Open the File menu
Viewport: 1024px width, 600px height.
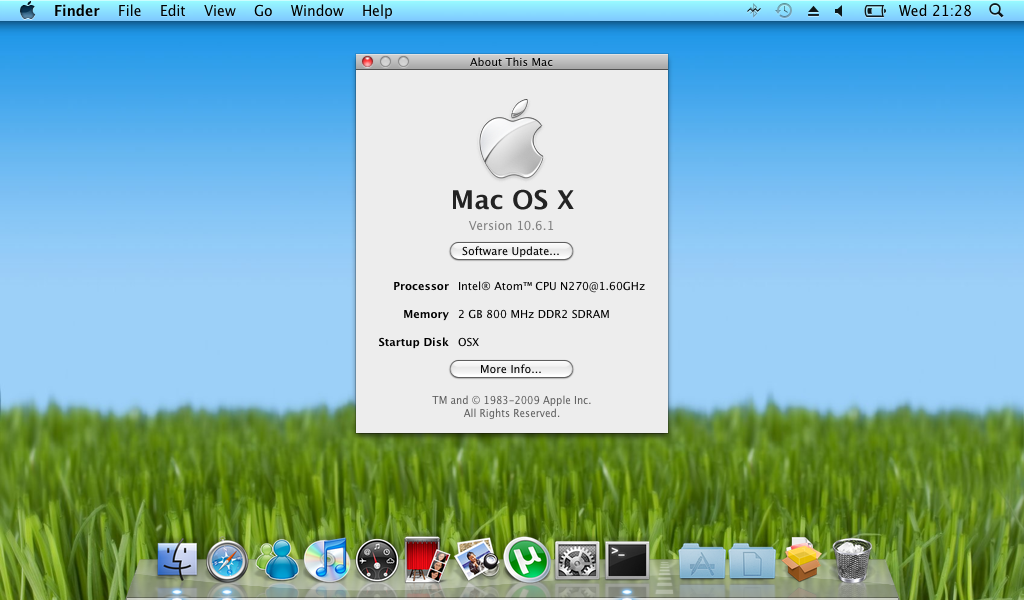pyautogui.click(x=129, y=10)
